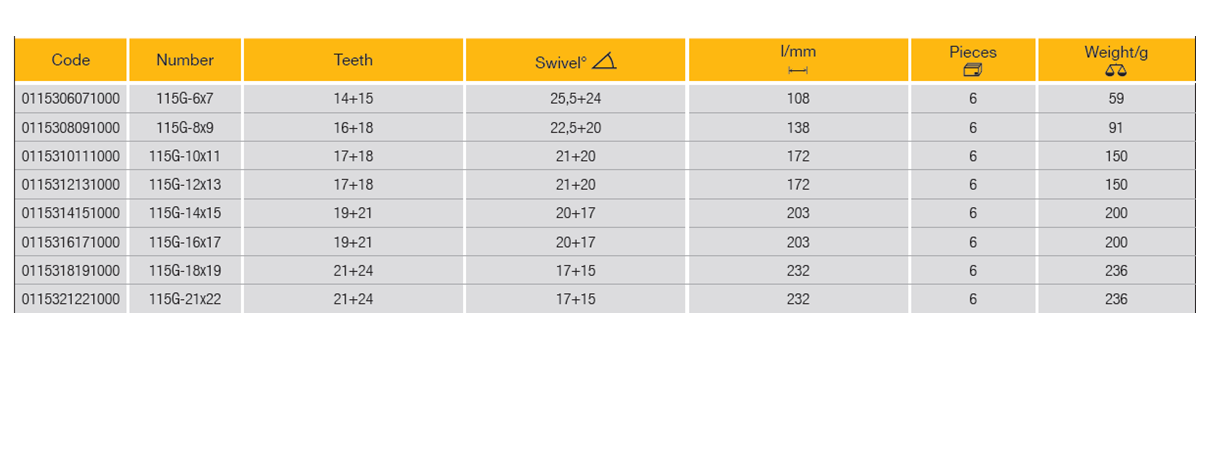The width and height of the screenshot is (1217, 461).
Task: Open product code 0115308091000
Action: (70, 128)
